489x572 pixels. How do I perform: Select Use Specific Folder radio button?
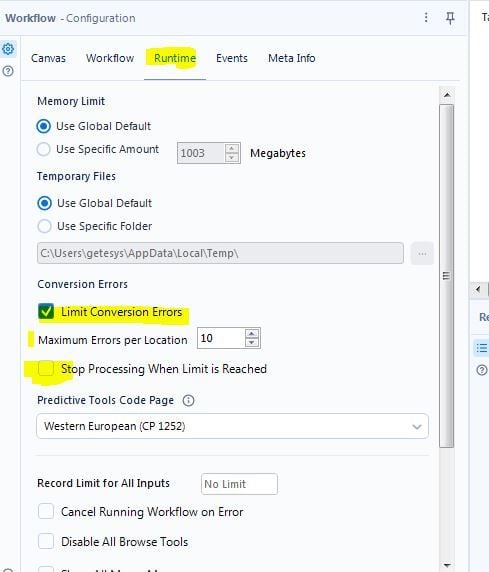[45, 226]
